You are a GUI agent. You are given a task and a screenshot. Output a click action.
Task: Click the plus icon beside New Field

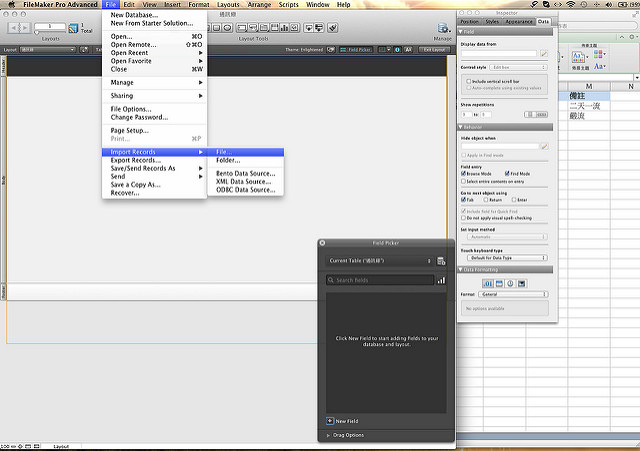330,421
